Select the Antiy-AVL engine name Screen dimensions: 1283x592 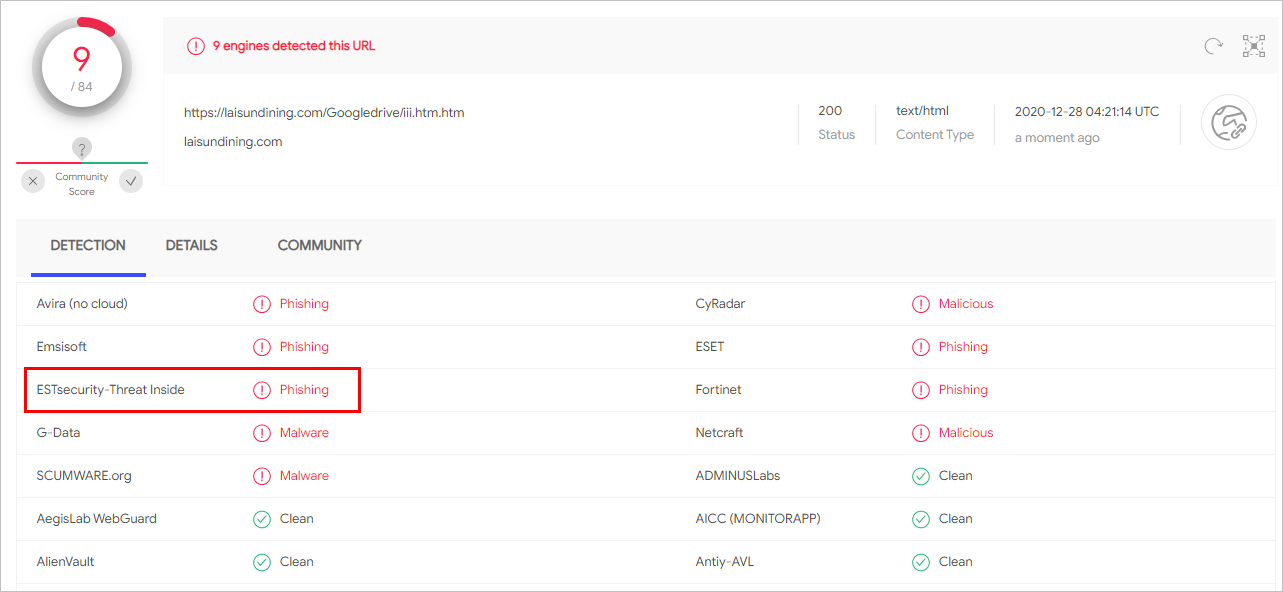725,562
